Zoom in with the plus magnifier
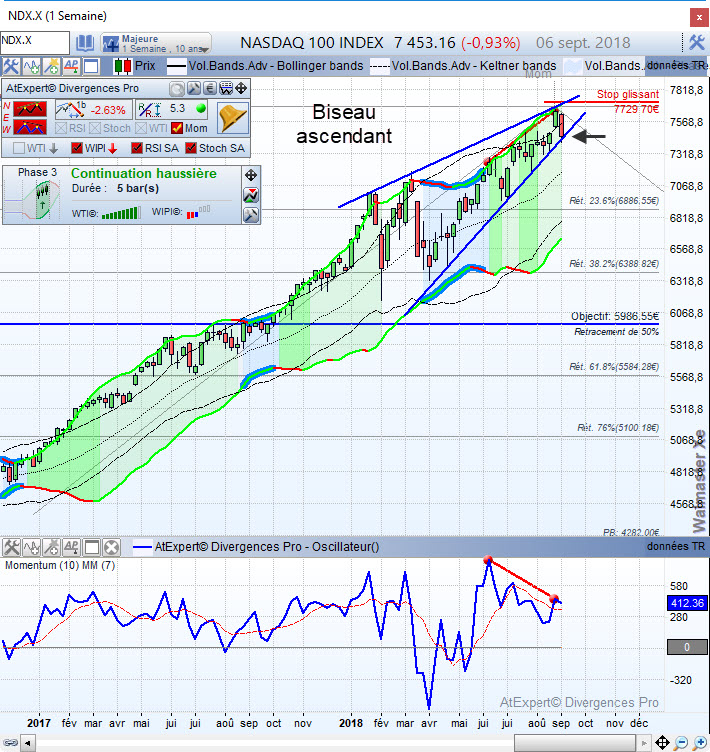The width and height of the screenshot is (710, 752). [699, 743]
